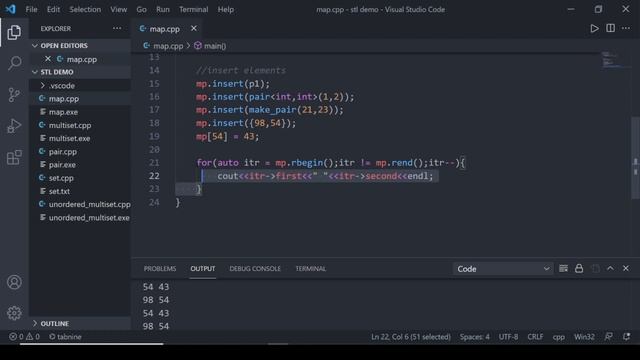Image resolution: width=640 pixels, height=360 pixels.
Task: Open the View menu
Action: [118, 9]
